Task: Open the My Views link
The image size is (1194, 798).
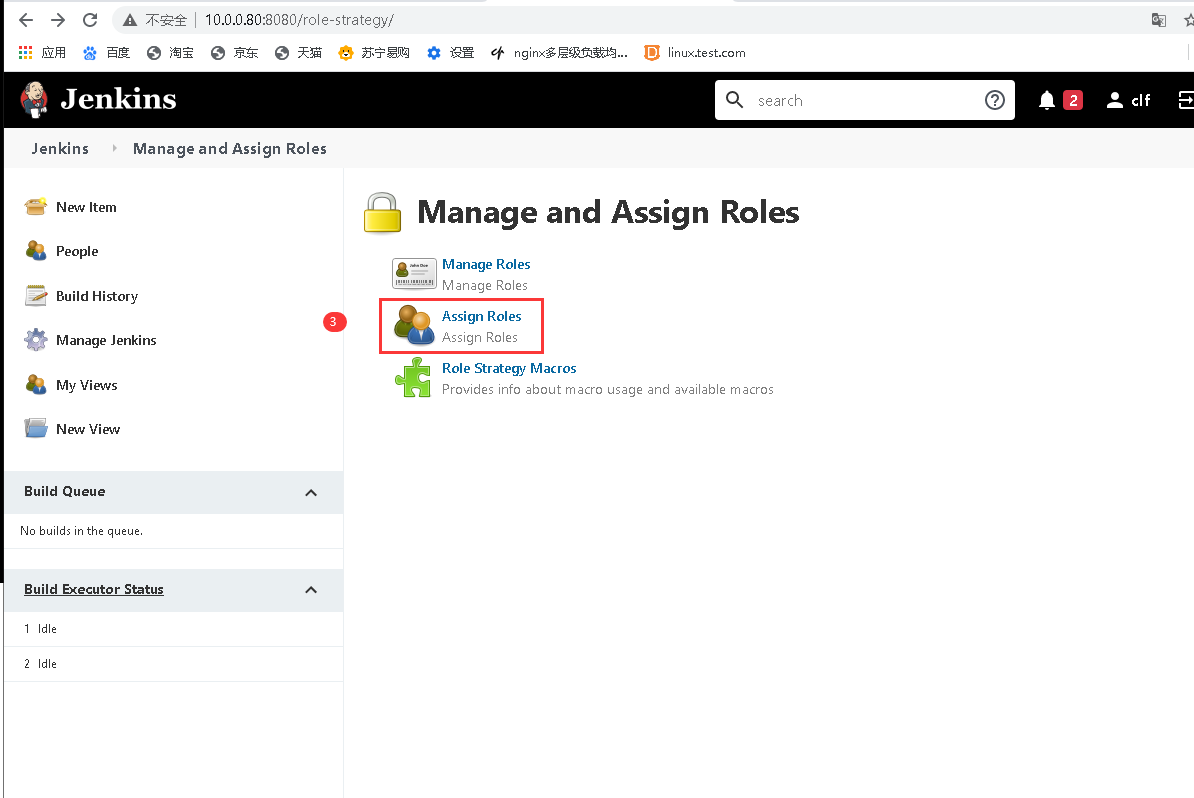Action: tap(87, 385)
